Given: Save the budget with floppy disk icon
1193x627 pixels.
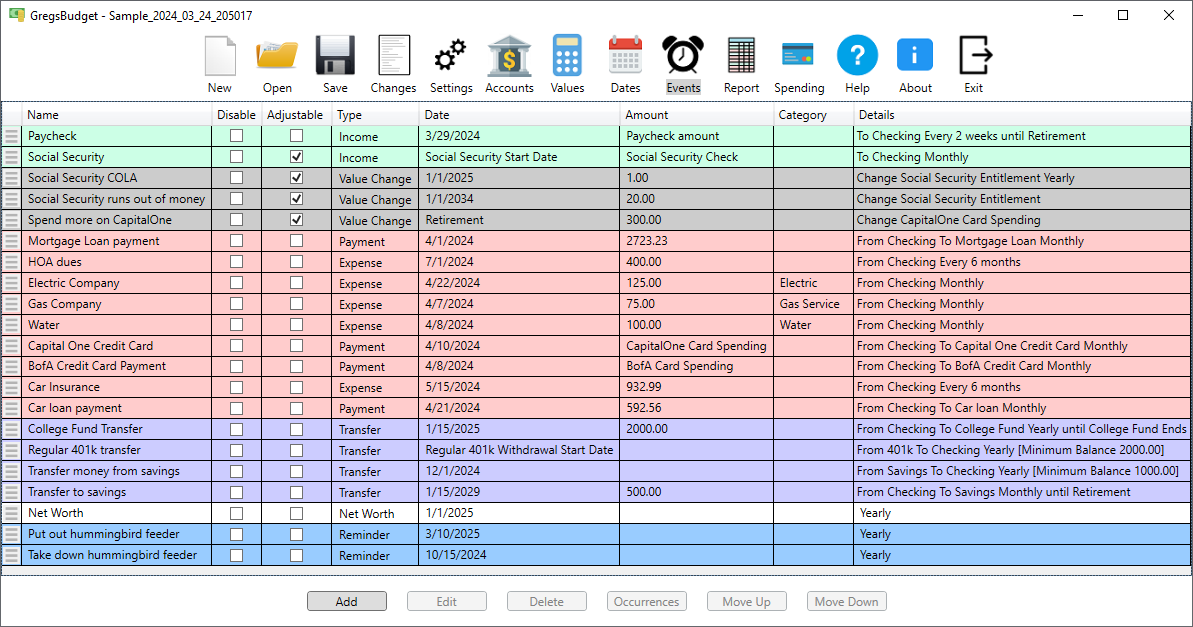Looking at the screenshot, I should click(x=335, y=57).
